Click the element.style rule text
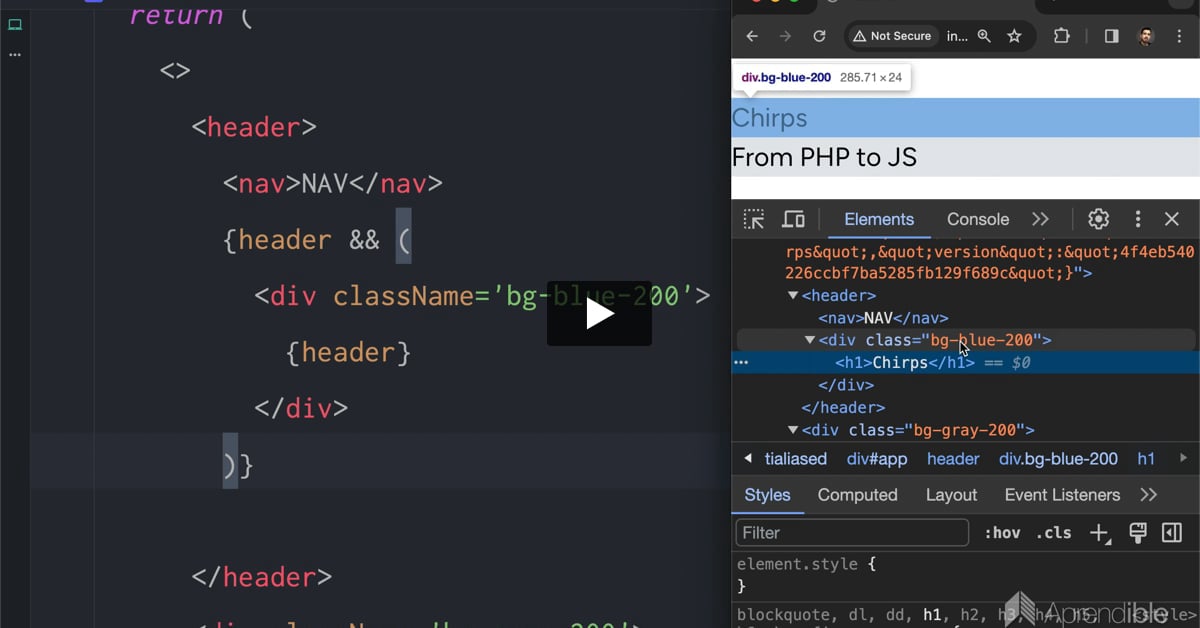1200x628 pixels. pos(797,564)
